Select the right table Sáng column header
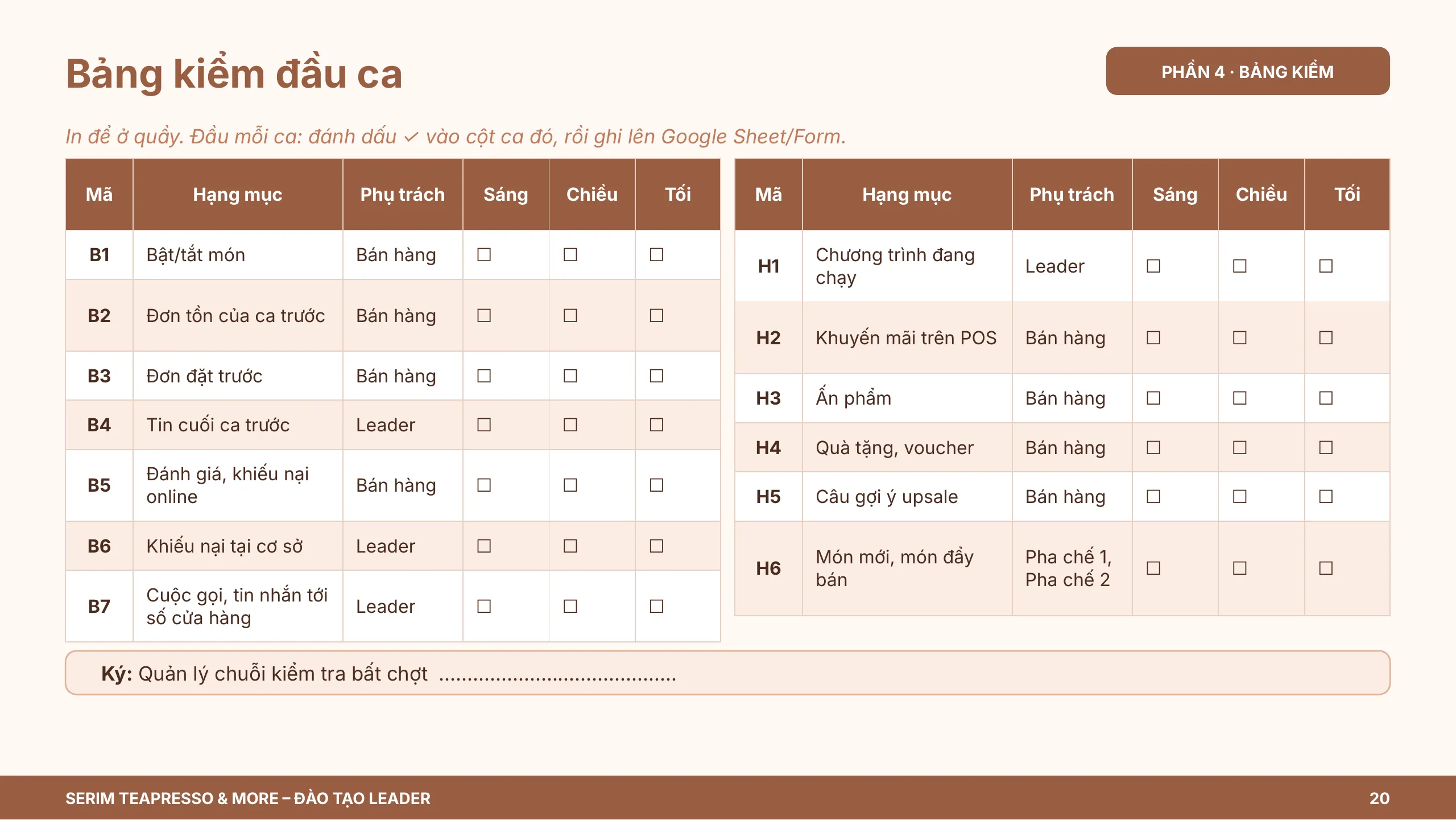 tap(1175, 195)
